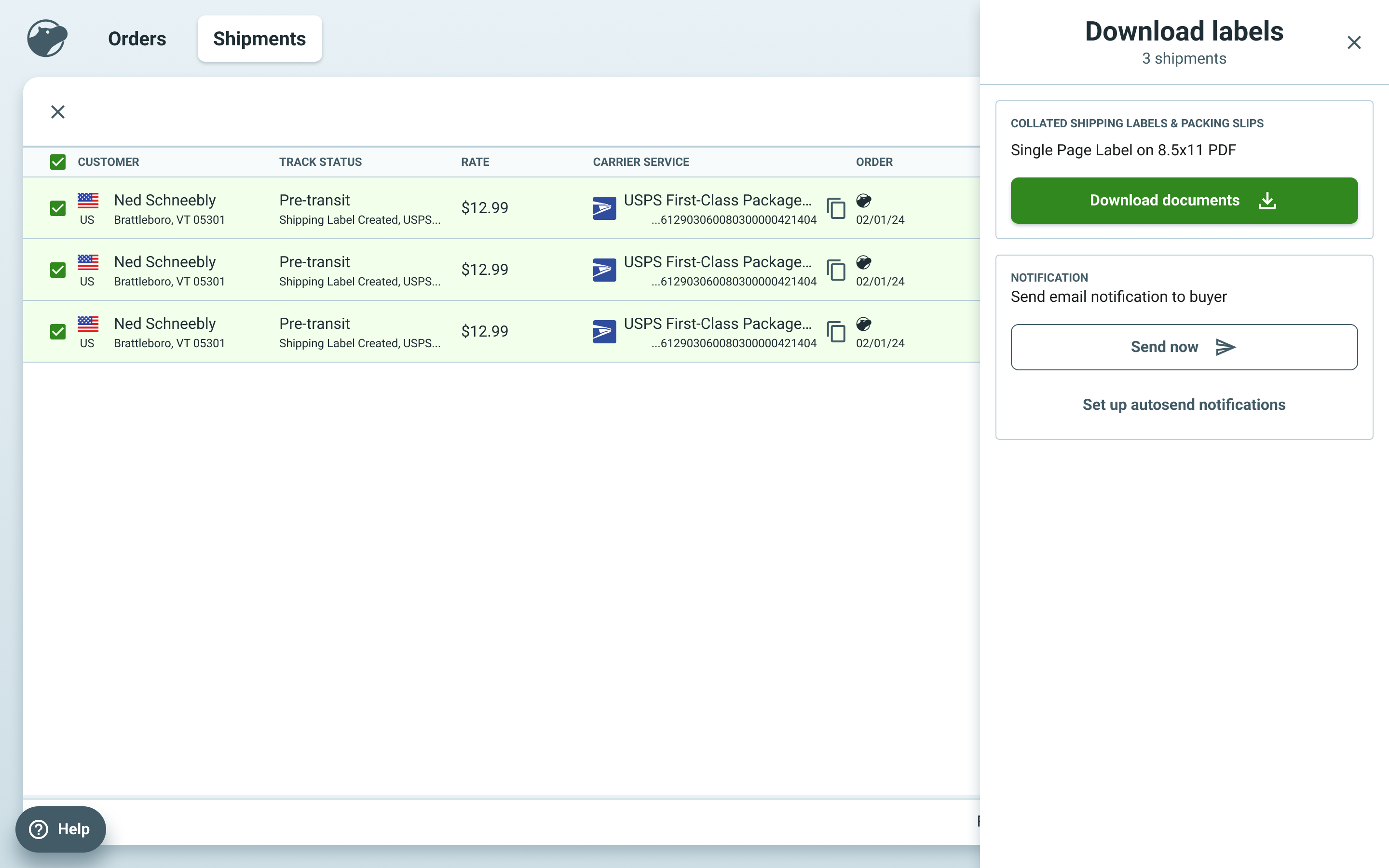This screenshot has height=868, width=1389.
Task: Click the green Download documents button
Action: pyautogui.click(x=1184, y=200)
